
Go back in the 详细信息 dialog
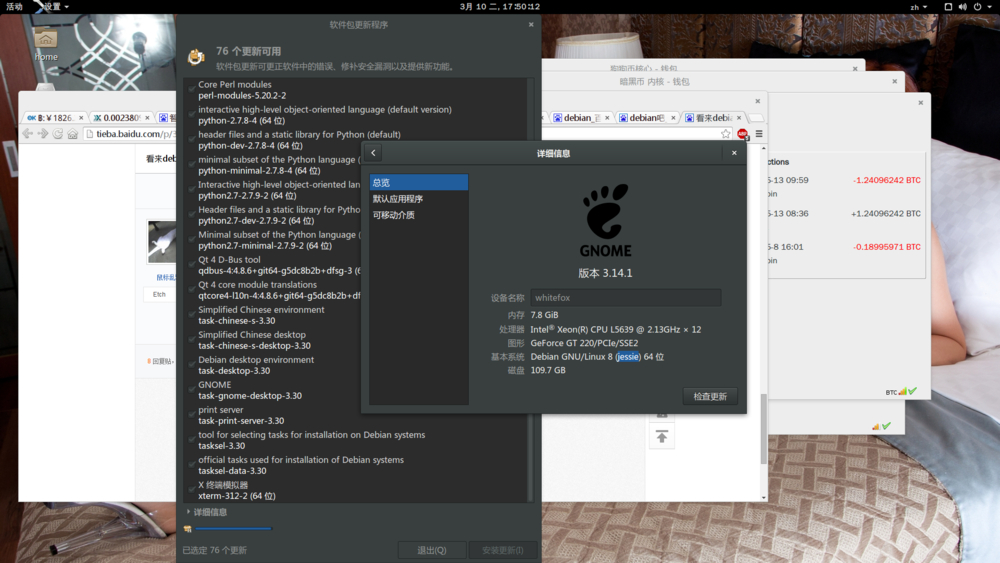click(x=373, y=153)
